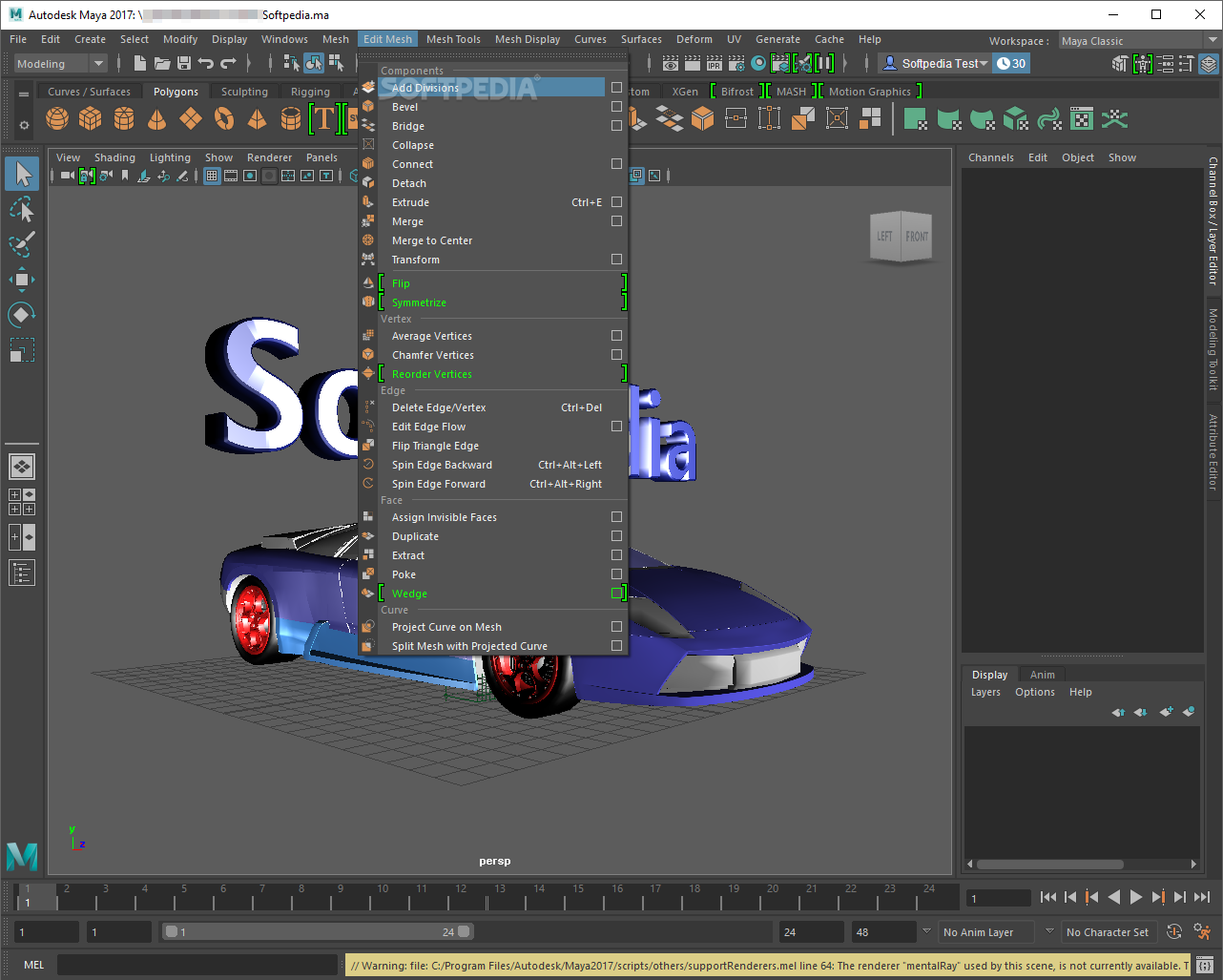Screen dimensions: 1223x980
Task: Pick the Paint Selection tool
Action: click(22, 243)
